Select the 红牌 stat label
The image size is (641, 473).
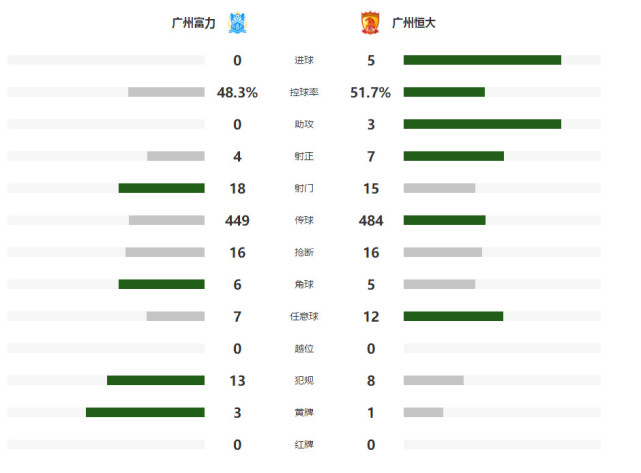(x=304, y=444)
